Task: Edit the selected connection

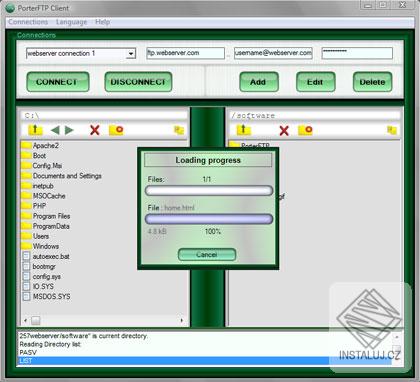Action: [x=315, y=82]
